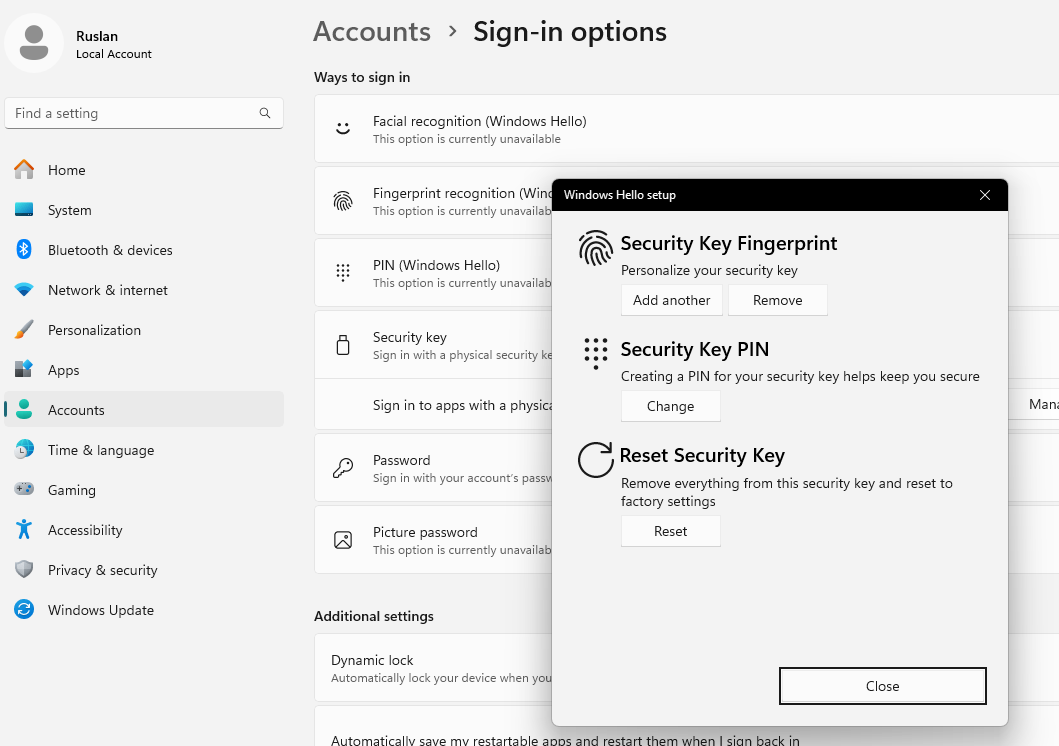Open Bluetooth & devices settings icon
Image resolution: width=1059 pixels, height=746 pixels.
(x=24, y=250)
